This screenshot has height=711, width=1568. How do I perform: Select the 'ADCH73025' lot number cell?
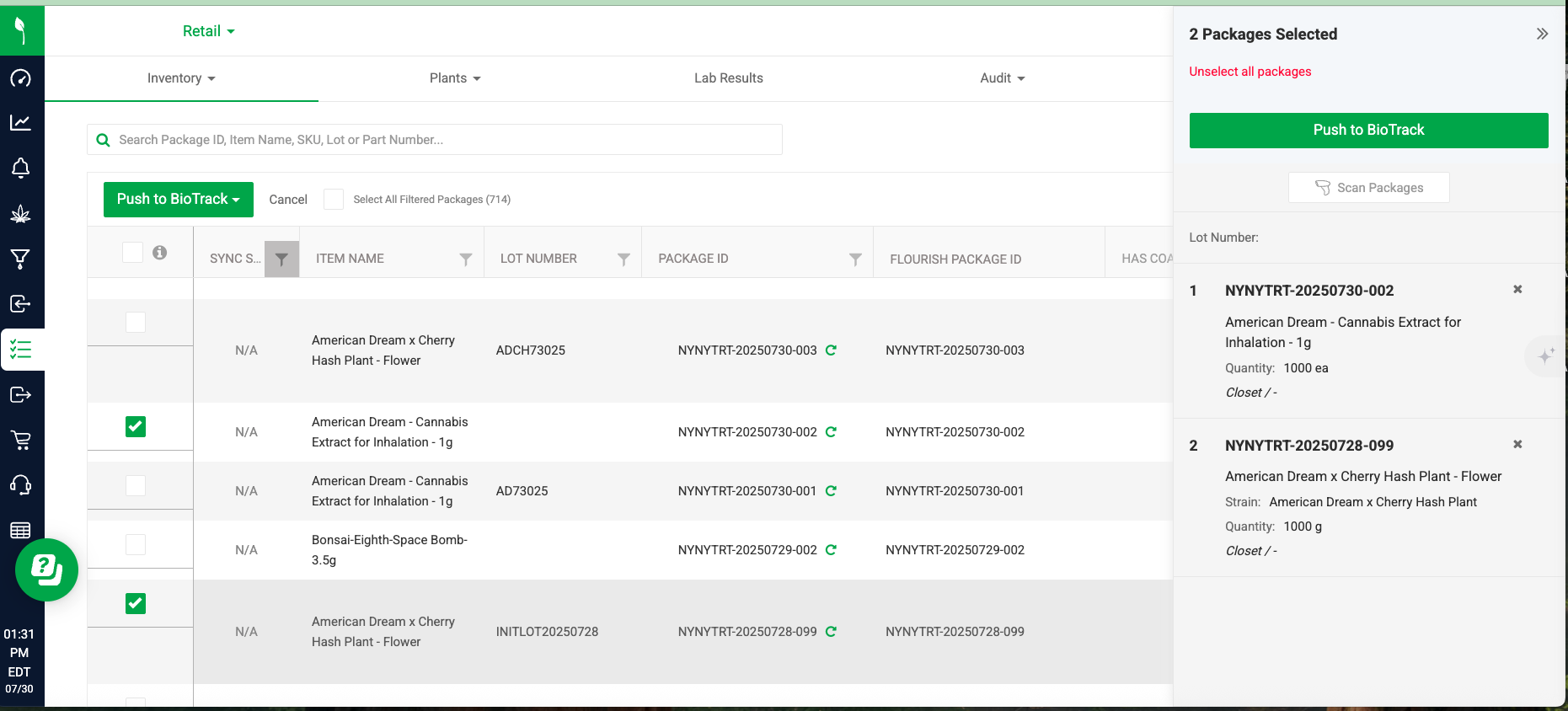pyautogui.click(x=530, y=350)
